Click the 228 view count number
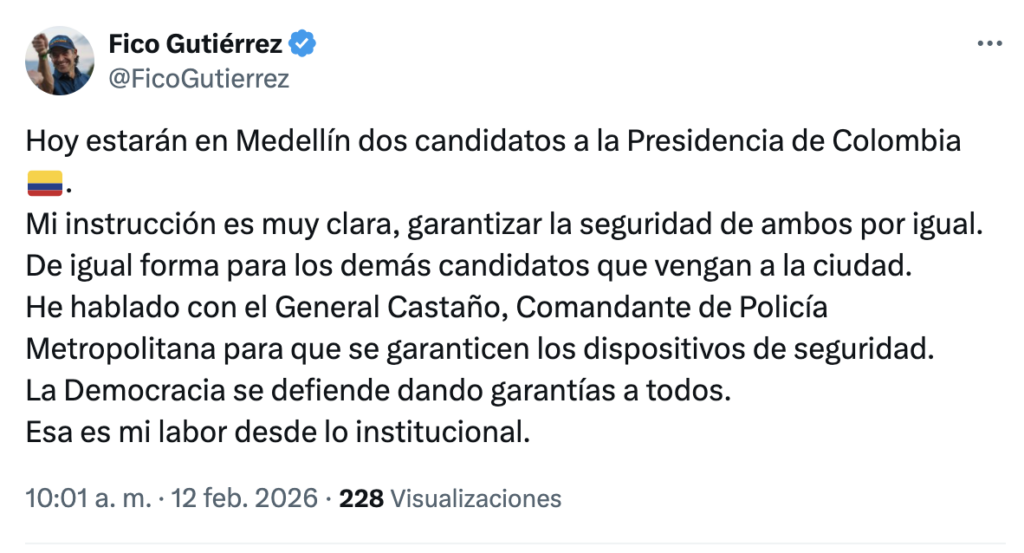Screen dimensions: 1024x553 (x=361, y=498)
